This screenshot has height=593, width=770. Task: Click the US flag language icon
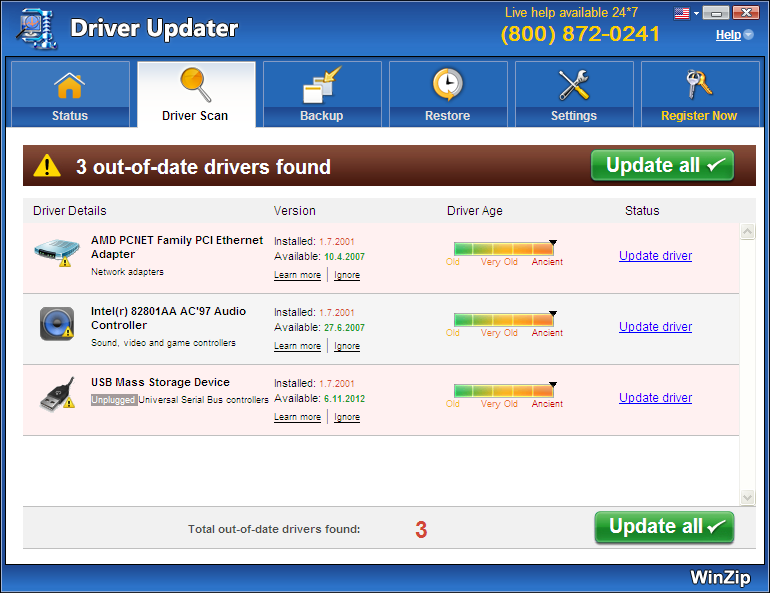[x=682, y=13]
